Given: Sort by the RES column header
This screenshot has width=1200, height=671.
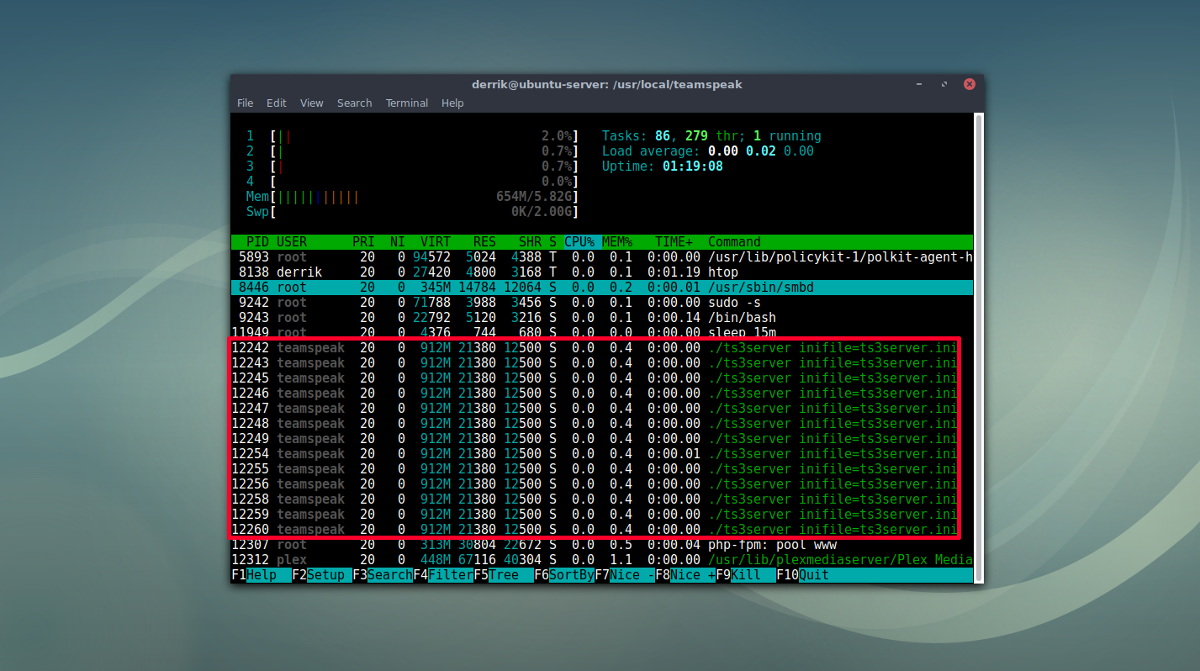Looking at the screenshot, I should pyautogui.click(x=485, y=242).
